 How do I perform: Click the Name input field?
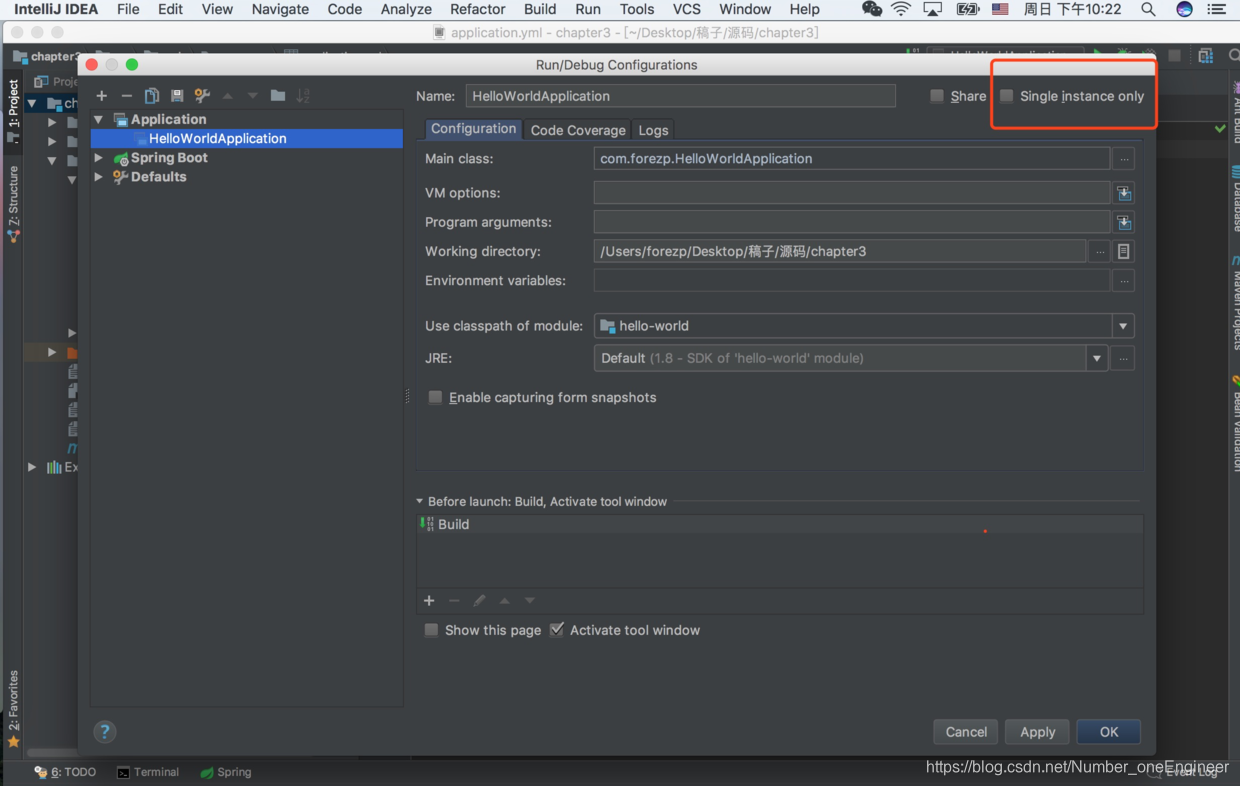point(681,96)
